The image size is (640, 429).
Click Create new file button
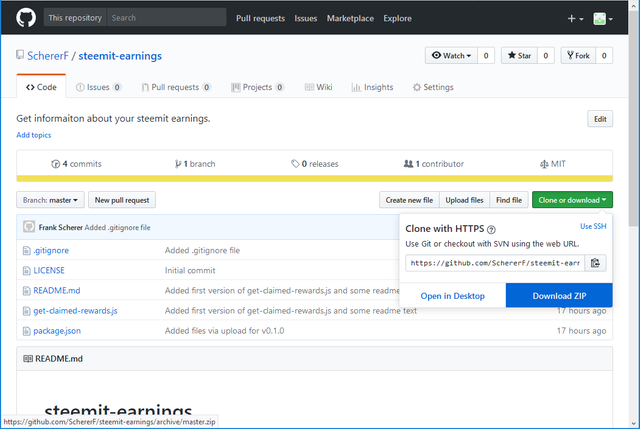(x=409, y=200)
